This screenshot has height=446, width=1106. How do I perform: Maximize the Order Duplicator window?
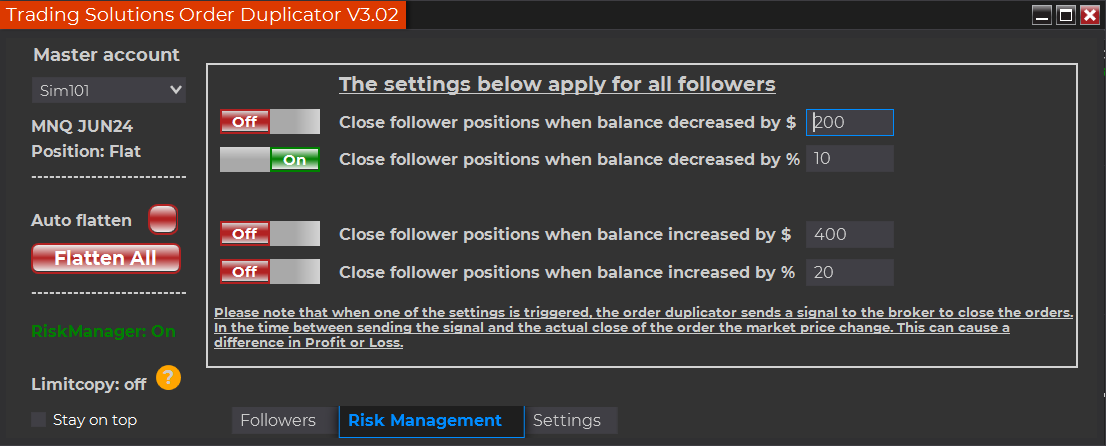1065,15
